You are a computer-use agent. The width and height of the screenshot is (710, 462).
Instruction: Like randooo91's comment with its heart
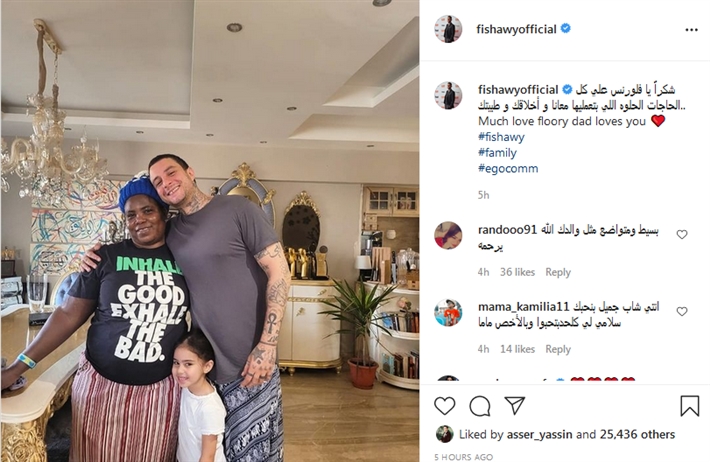[682, 234]
